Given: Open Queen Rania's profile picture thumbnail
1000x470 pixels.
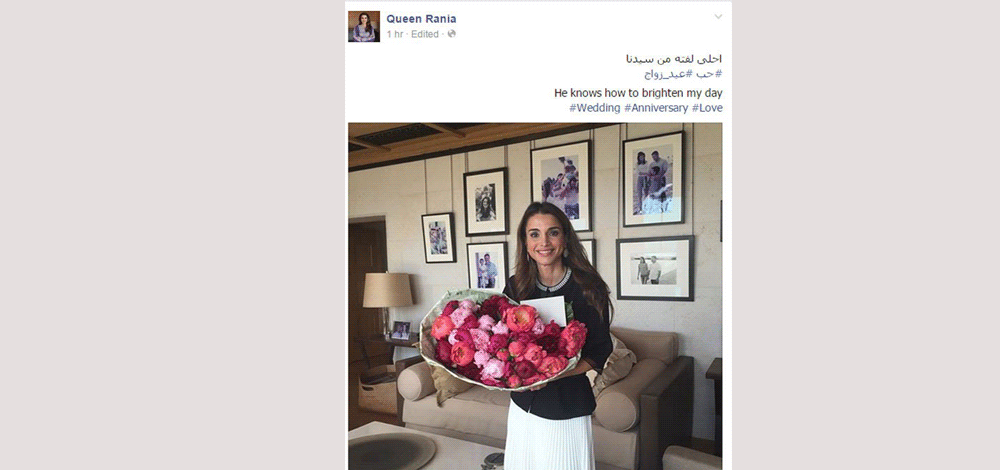Looking at the screenshot, I should [x=364, y=26].
